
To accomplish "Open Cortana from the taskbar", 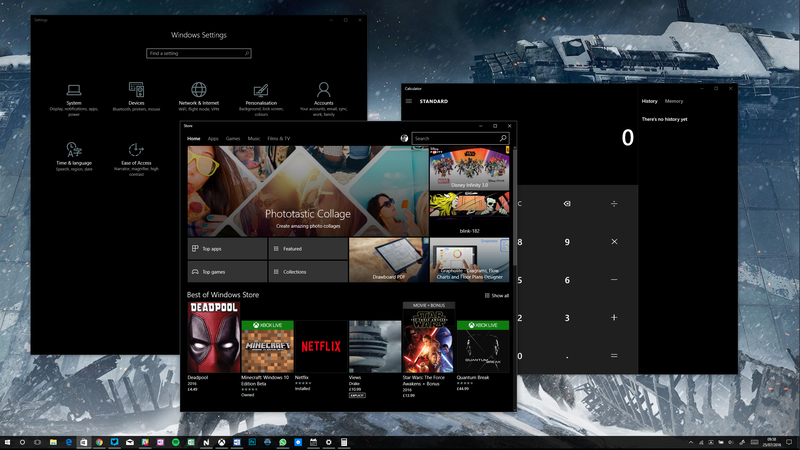I will point(22,442).
